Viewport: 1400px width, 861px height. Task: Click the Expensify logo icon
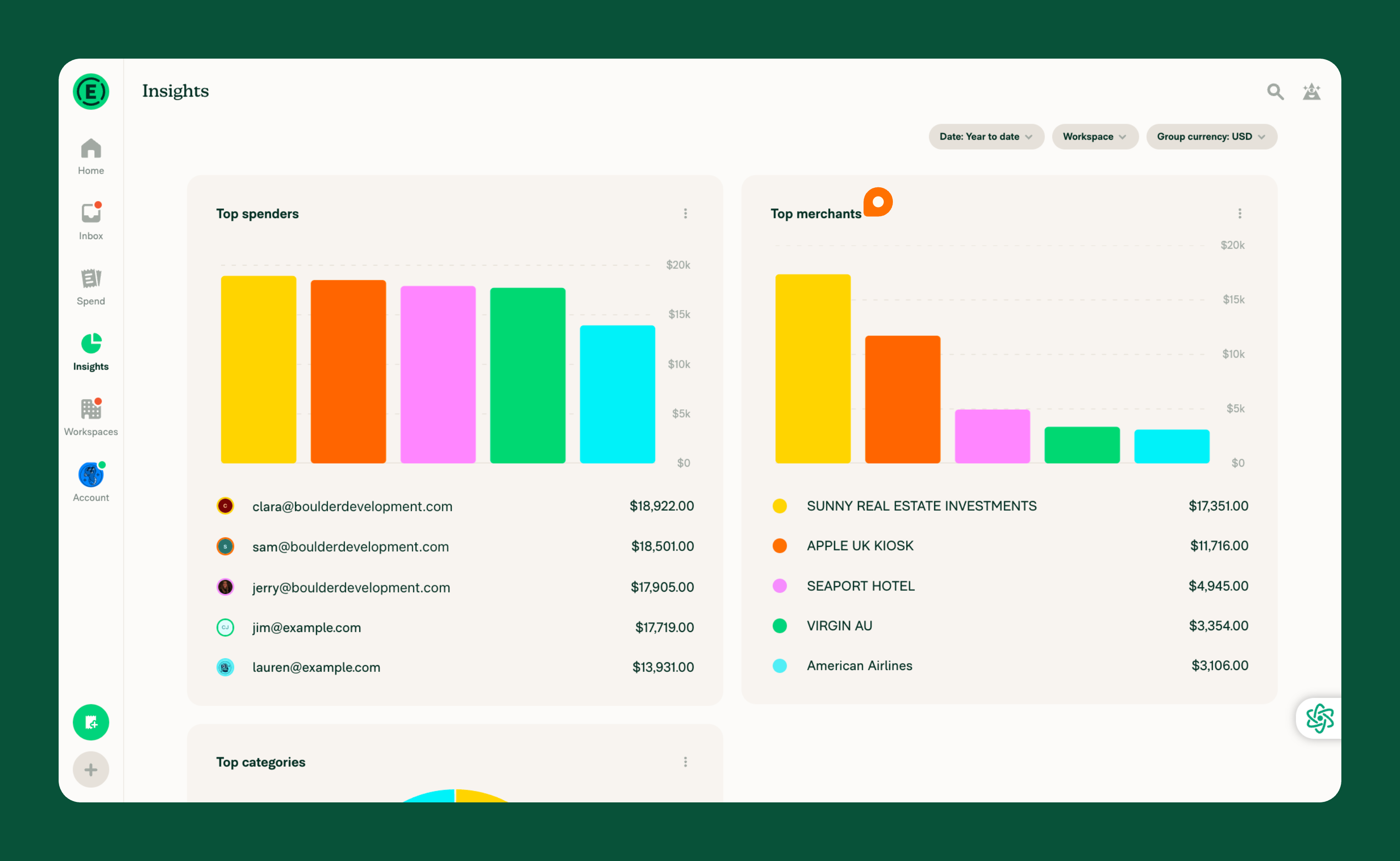tap(91, 92)
